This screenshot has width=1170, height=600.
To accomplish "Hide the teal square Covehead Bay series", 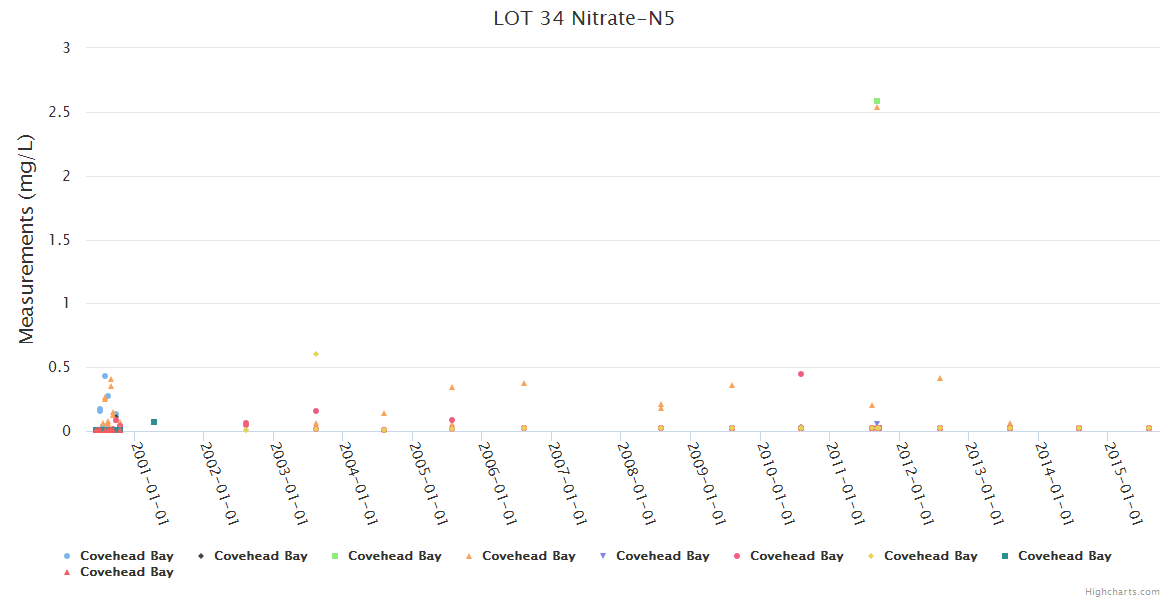I will [x=1064, y=556].
